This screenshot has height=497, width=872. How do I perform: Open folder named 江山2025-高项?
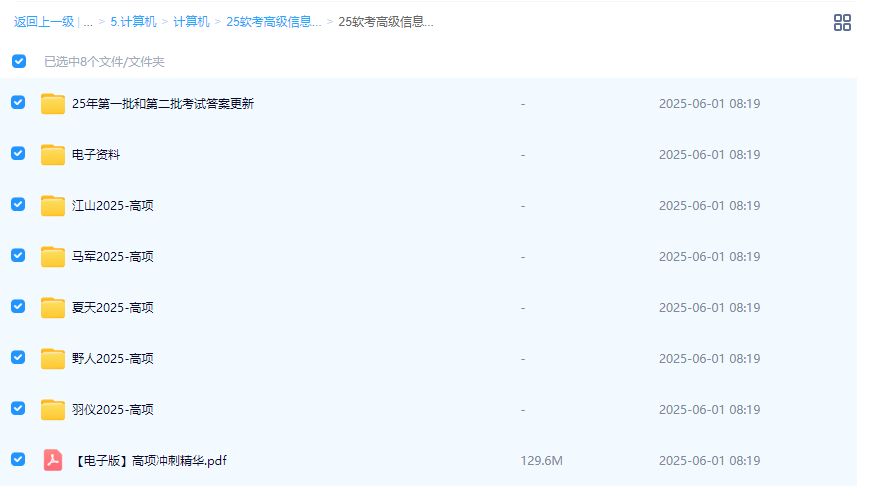click(x=112, y=206)
